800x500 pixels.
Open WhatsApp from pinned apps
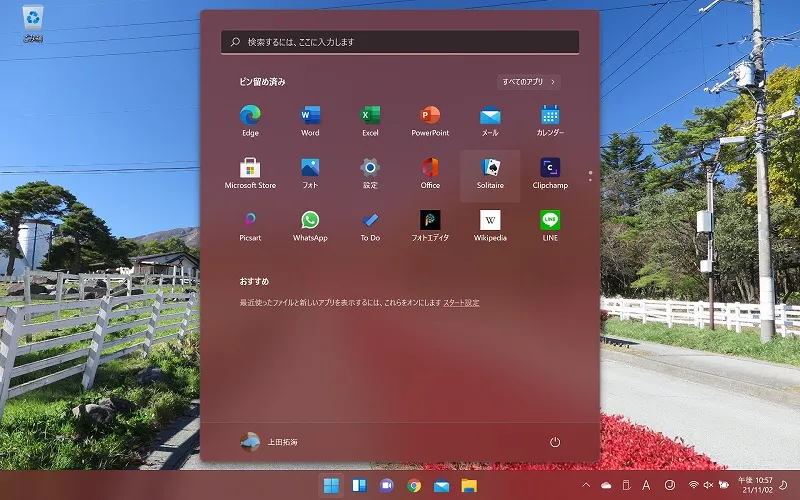[310, 226]
